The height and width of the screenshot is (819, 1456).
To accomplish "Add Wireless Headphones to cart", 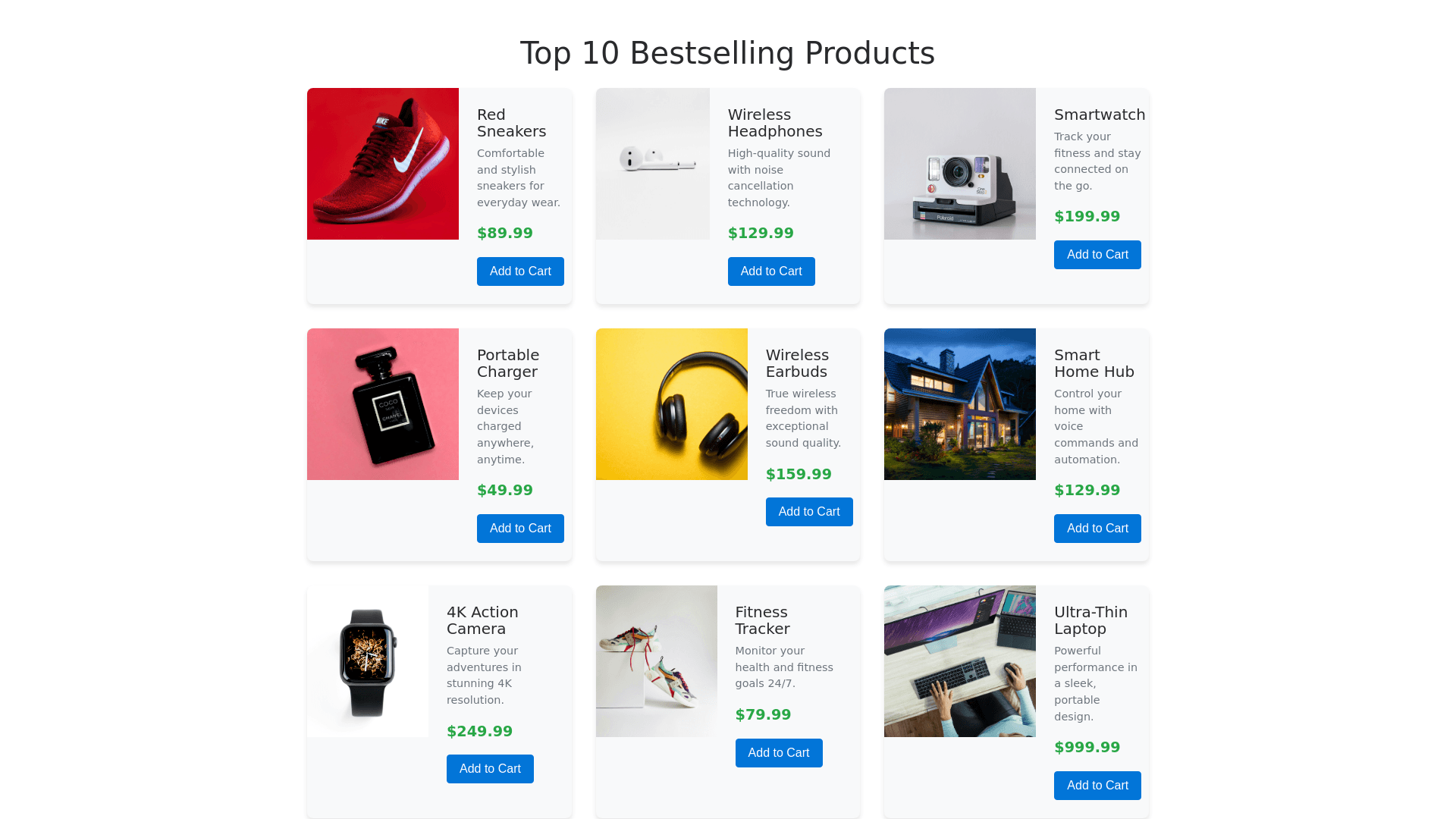I will (x=771, y=271).
